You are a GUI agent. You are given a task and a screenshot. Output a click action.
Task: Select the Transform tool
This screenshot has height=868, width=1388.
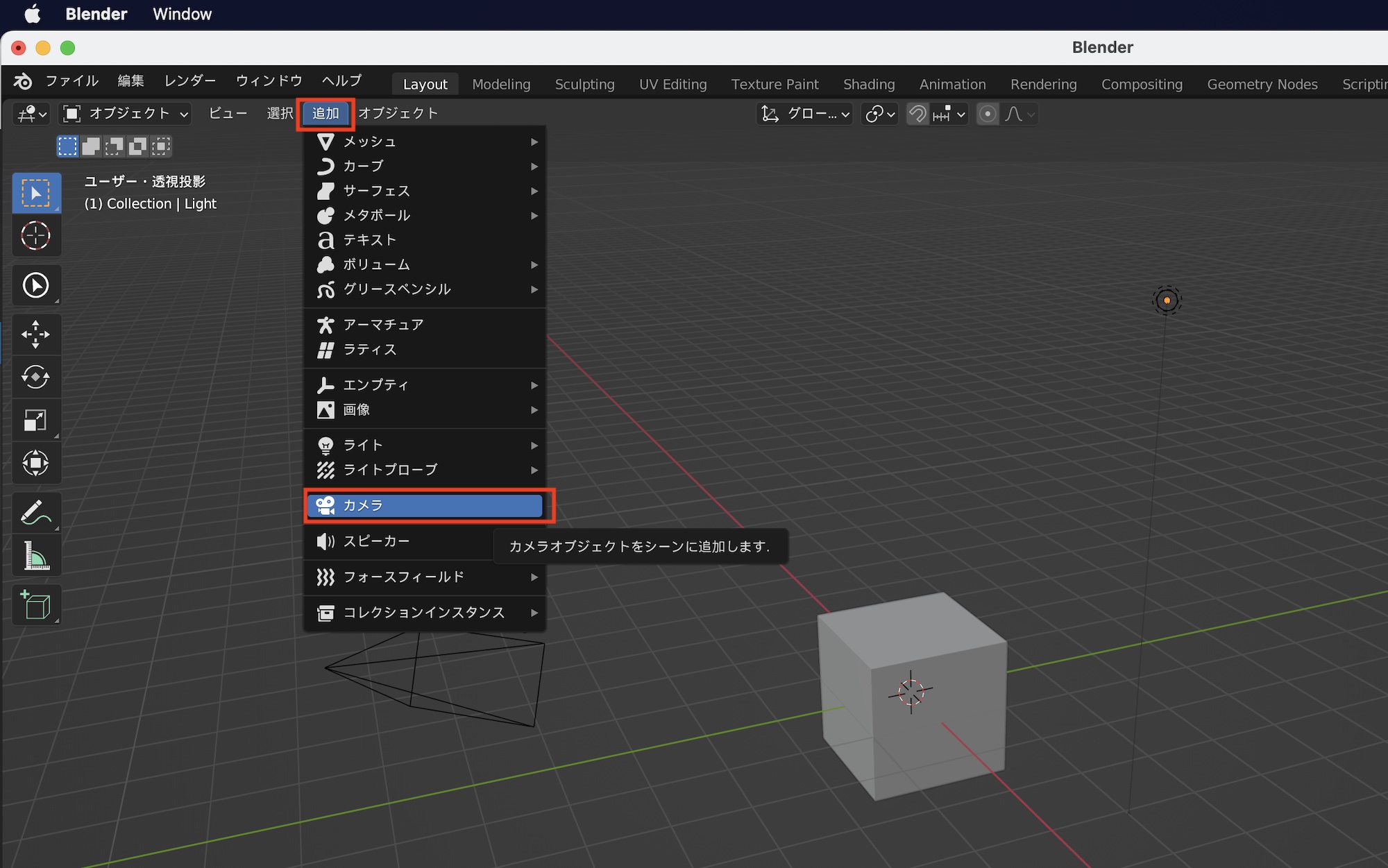(35, 463)
